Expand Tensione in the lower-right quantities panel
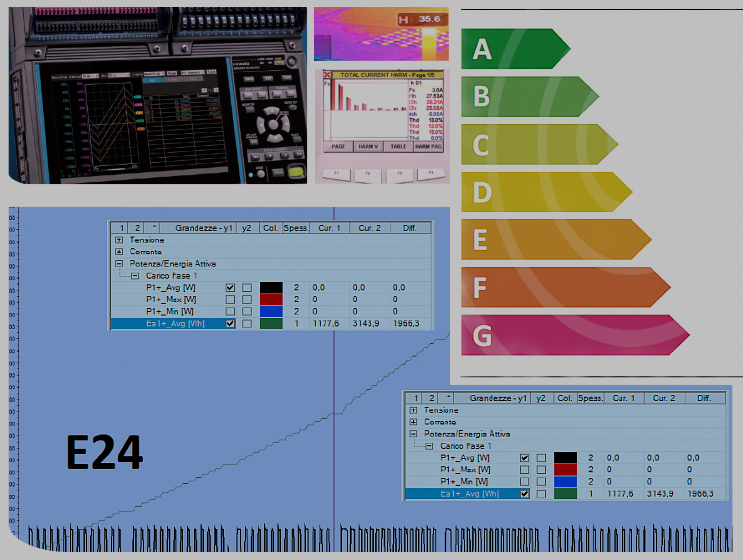The height and width of the screenshot is (560, 743). (413, 410)
